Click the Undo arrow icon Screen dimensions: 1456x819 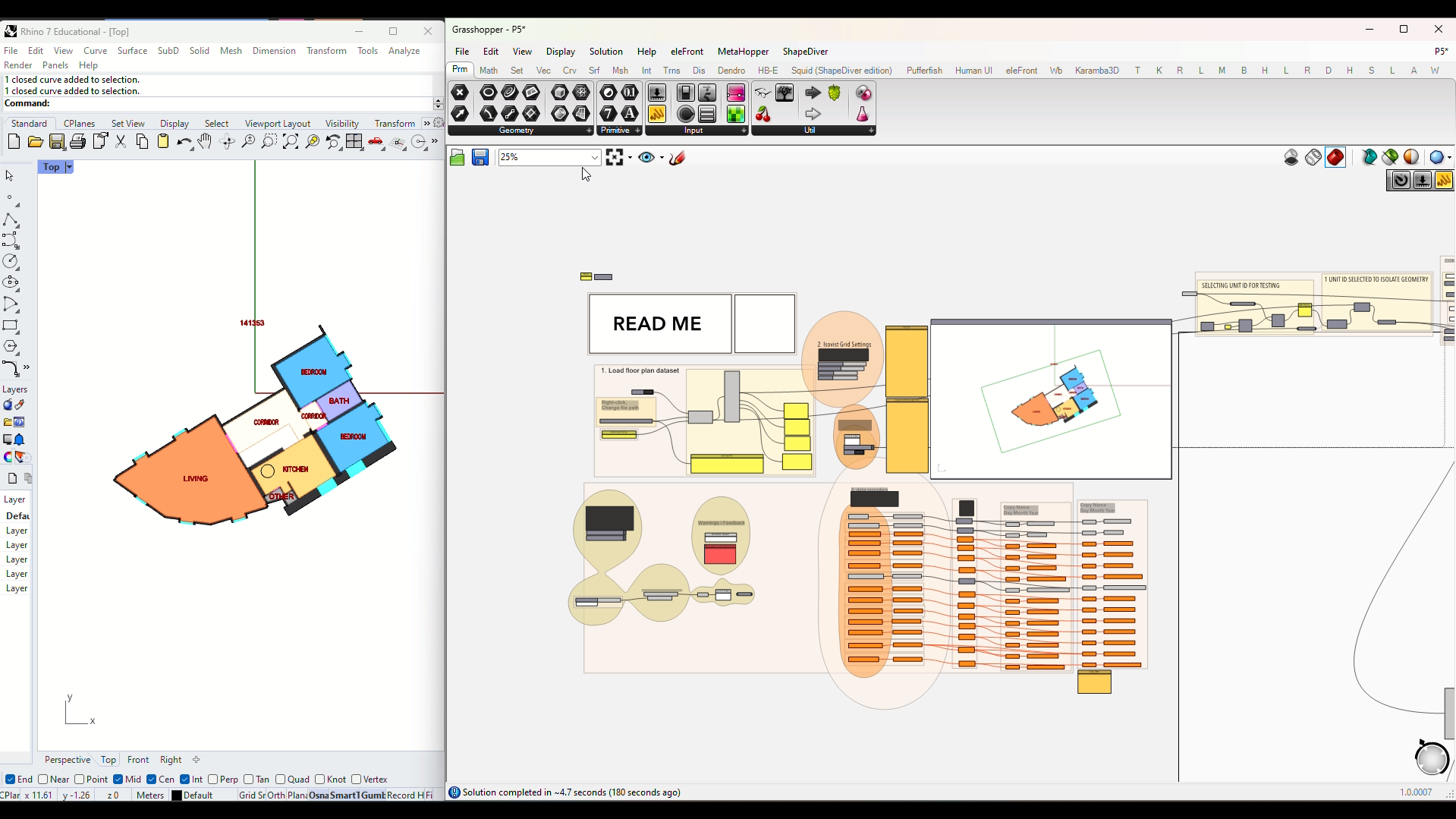[184, 142]
